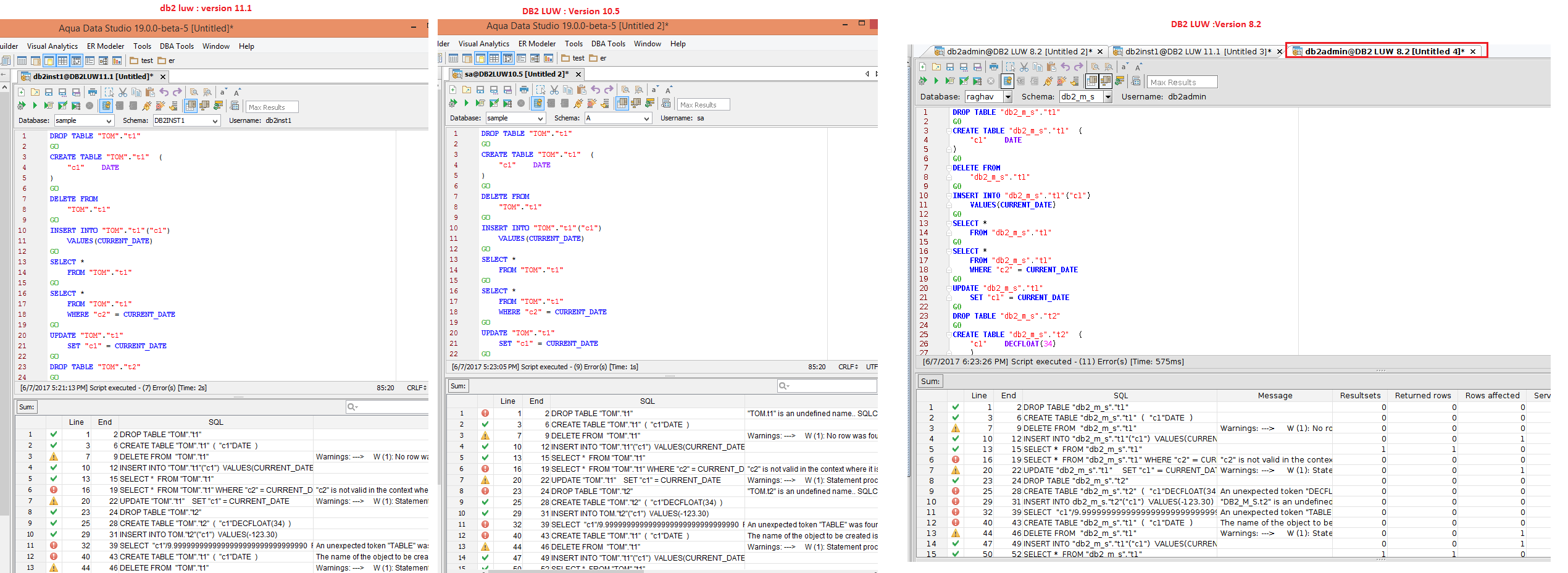
Task: Toggle grid results view in db2inst1@DB2LUW11.1 toolbar
Action: pyautogui.click(x=191, y=106)
